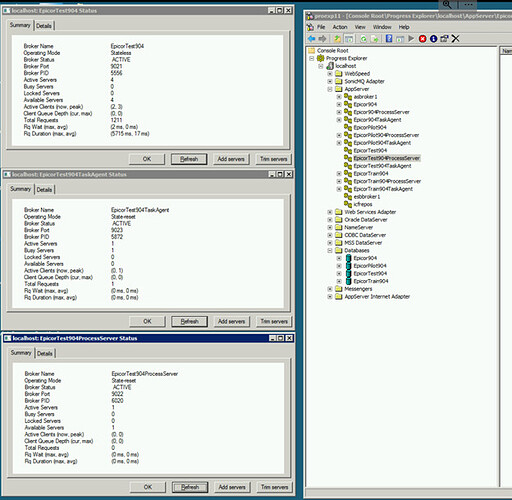Screen dimensions: 512x500
Task: Click the blue Status info icon
Action: click(433, 39)
